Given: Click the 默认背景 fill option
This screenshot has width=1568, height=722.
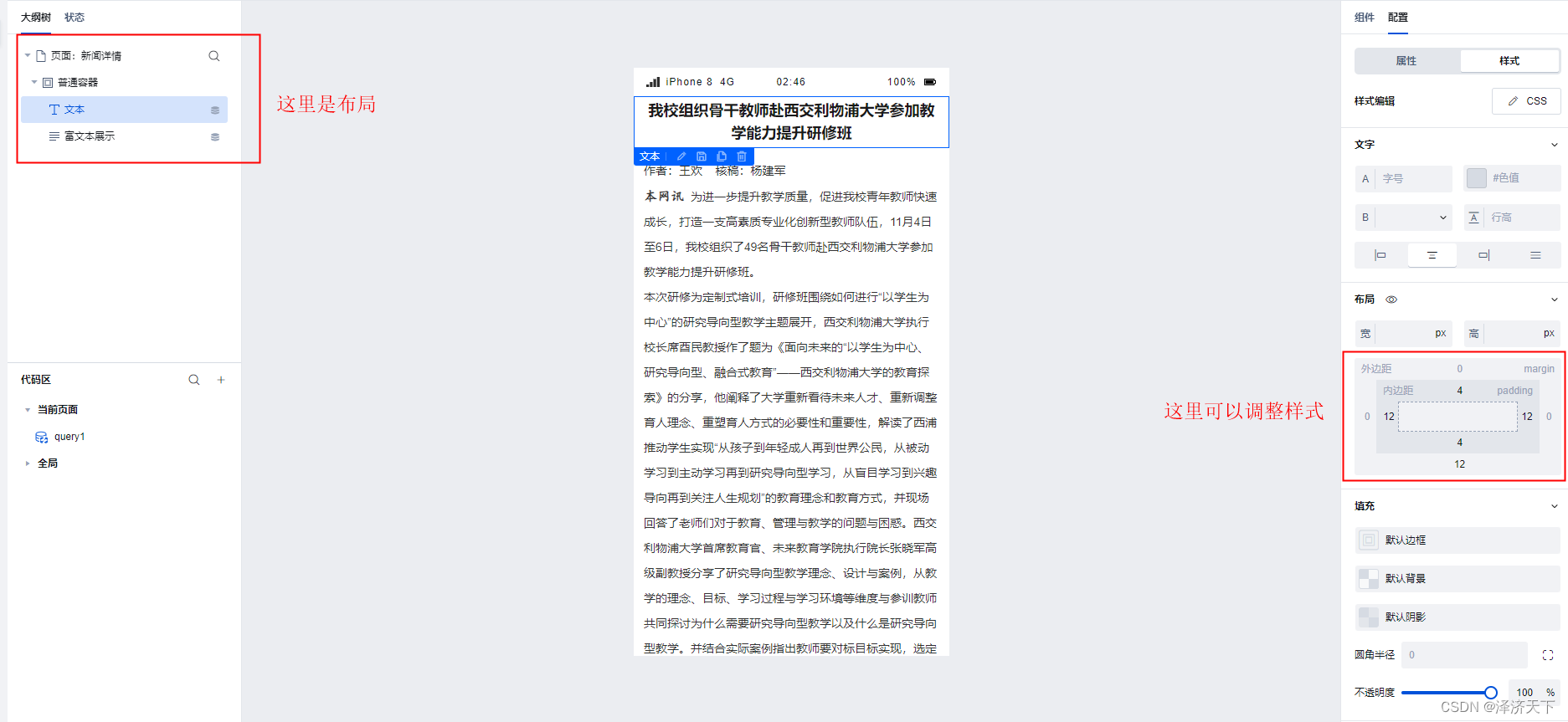Looking at the screenshot, I should [1457, 579].
